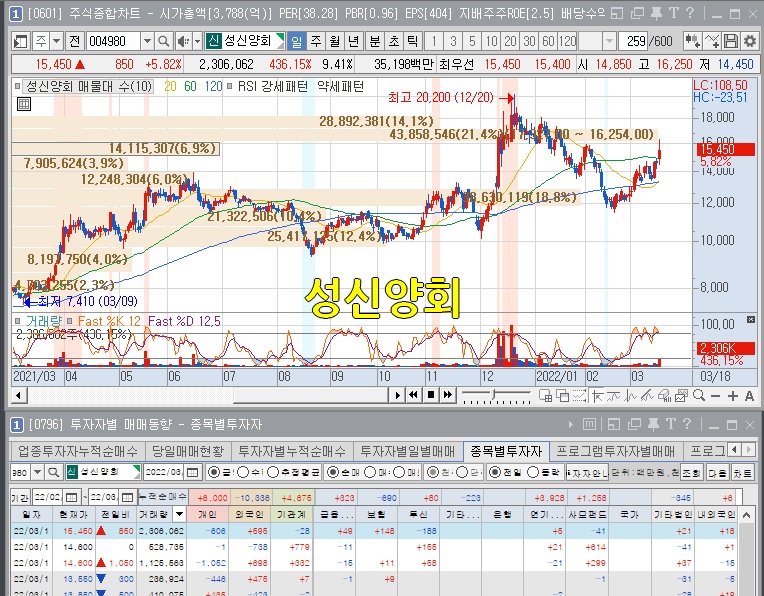
Task: Click the 차트 chart button
Action: 743,473
